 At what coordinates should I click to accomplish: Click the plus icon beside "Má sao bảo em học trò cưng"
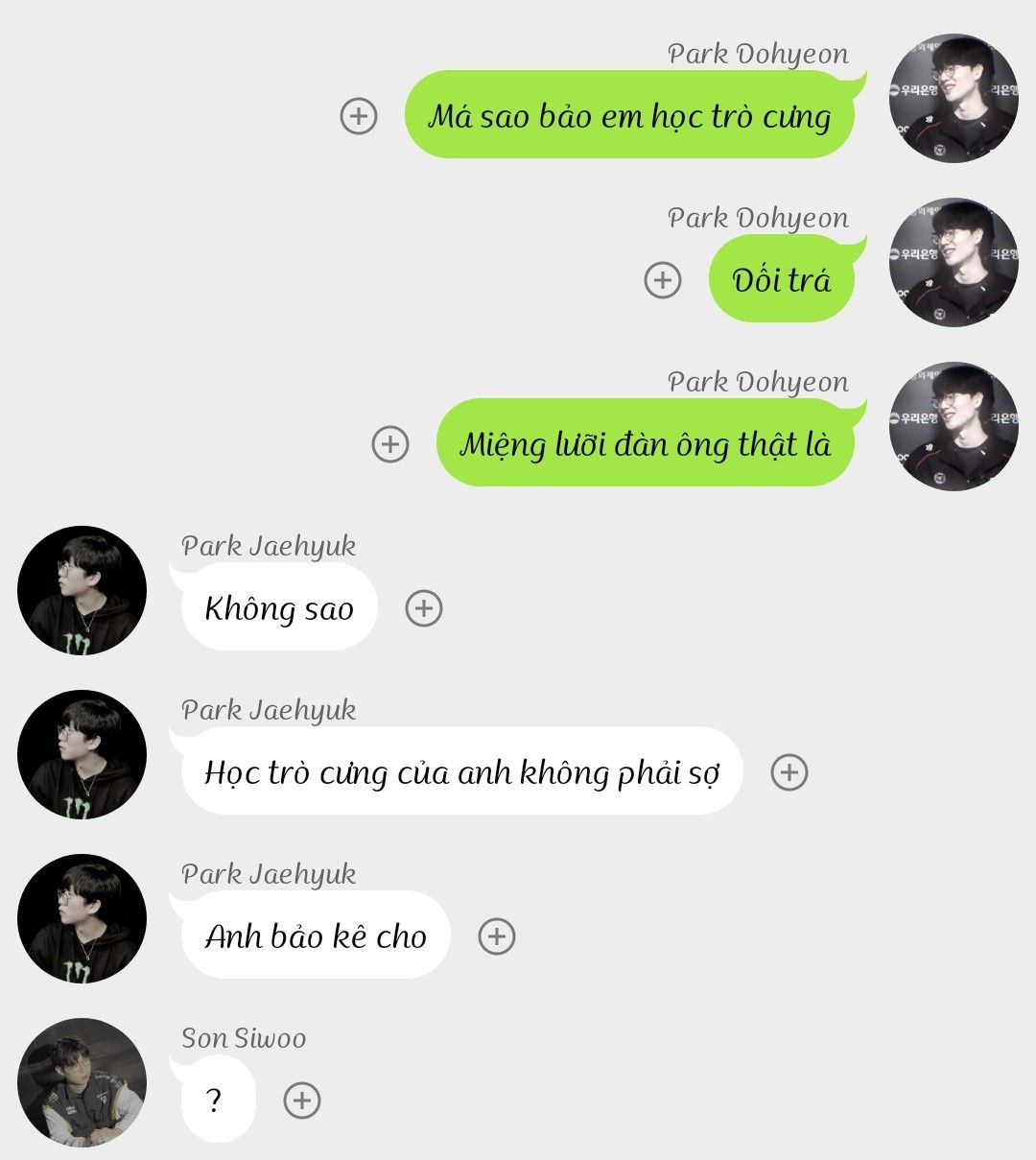click(x=359, y=116)
